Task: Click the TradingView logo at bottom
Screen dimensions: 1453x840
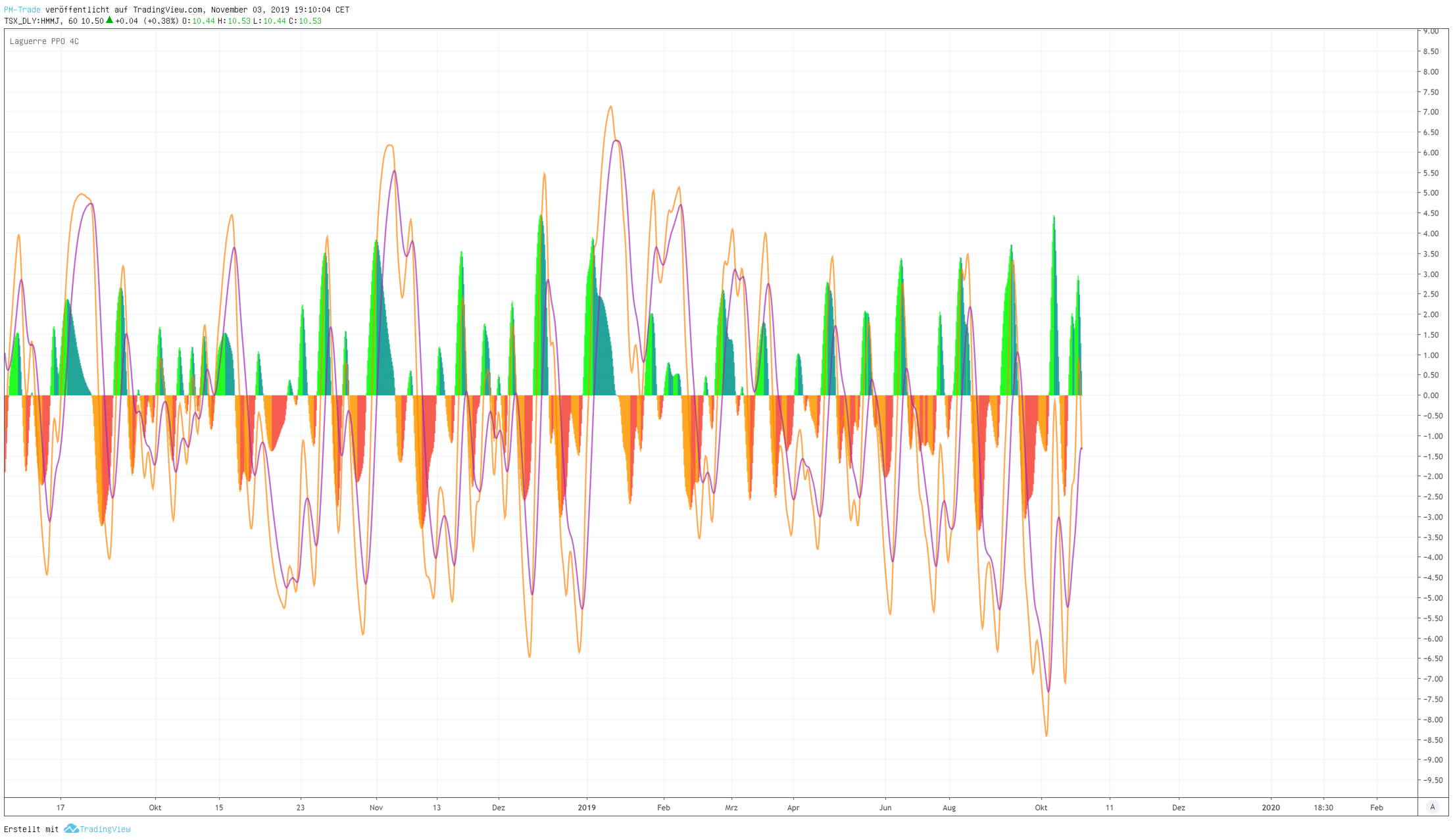Action: [97, 829]
